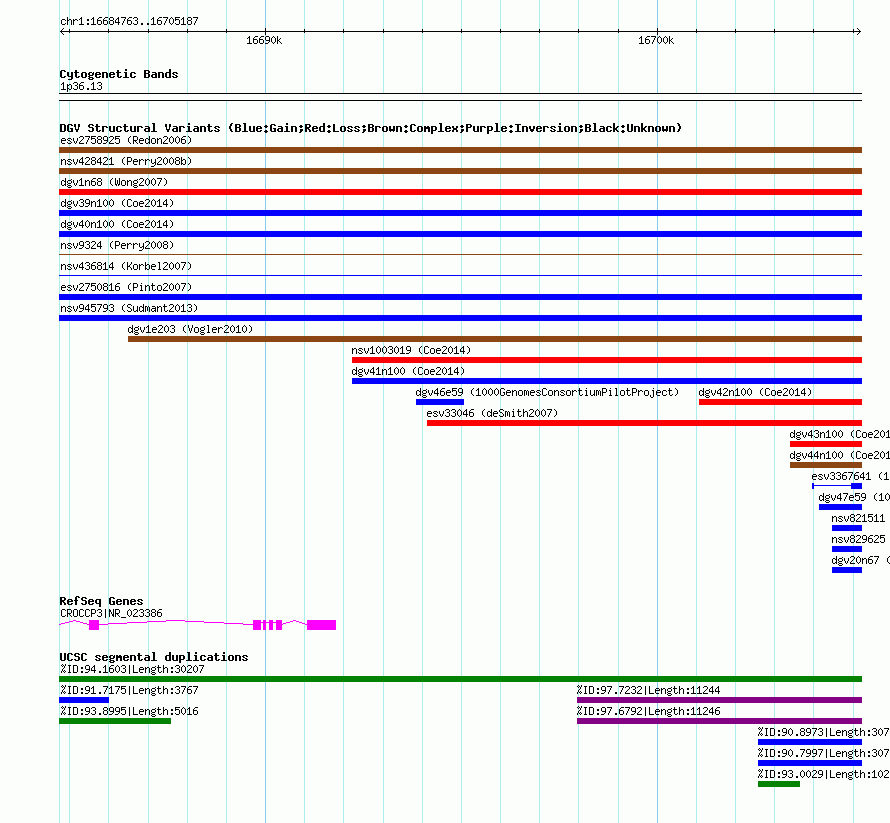Click the %ID:90.7997 duplication label
The image size is (890, 823).
[x=824, y=754]
